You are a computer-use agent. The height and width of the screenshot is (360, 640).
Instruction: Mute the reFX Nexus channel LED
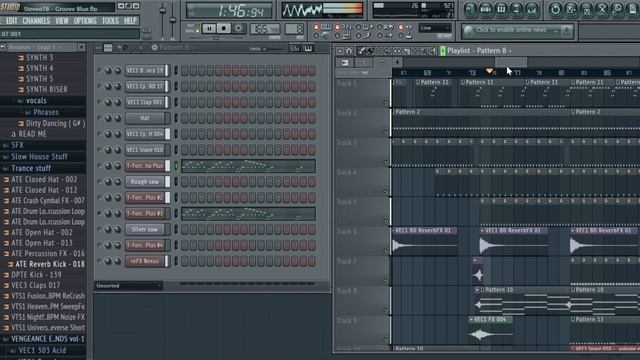(99, 261)
